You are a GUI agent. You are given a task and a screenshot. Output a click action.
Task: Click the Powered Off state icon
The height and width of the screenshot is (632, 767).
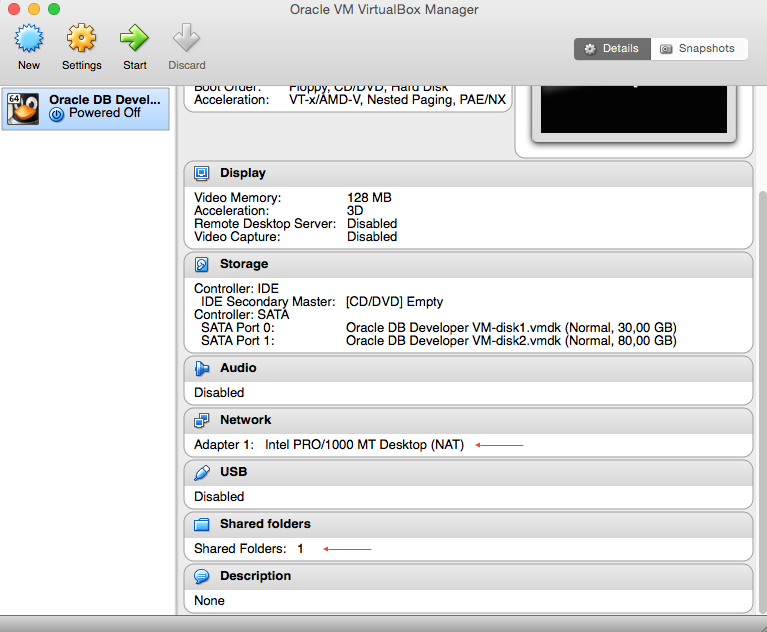point(57,114)
